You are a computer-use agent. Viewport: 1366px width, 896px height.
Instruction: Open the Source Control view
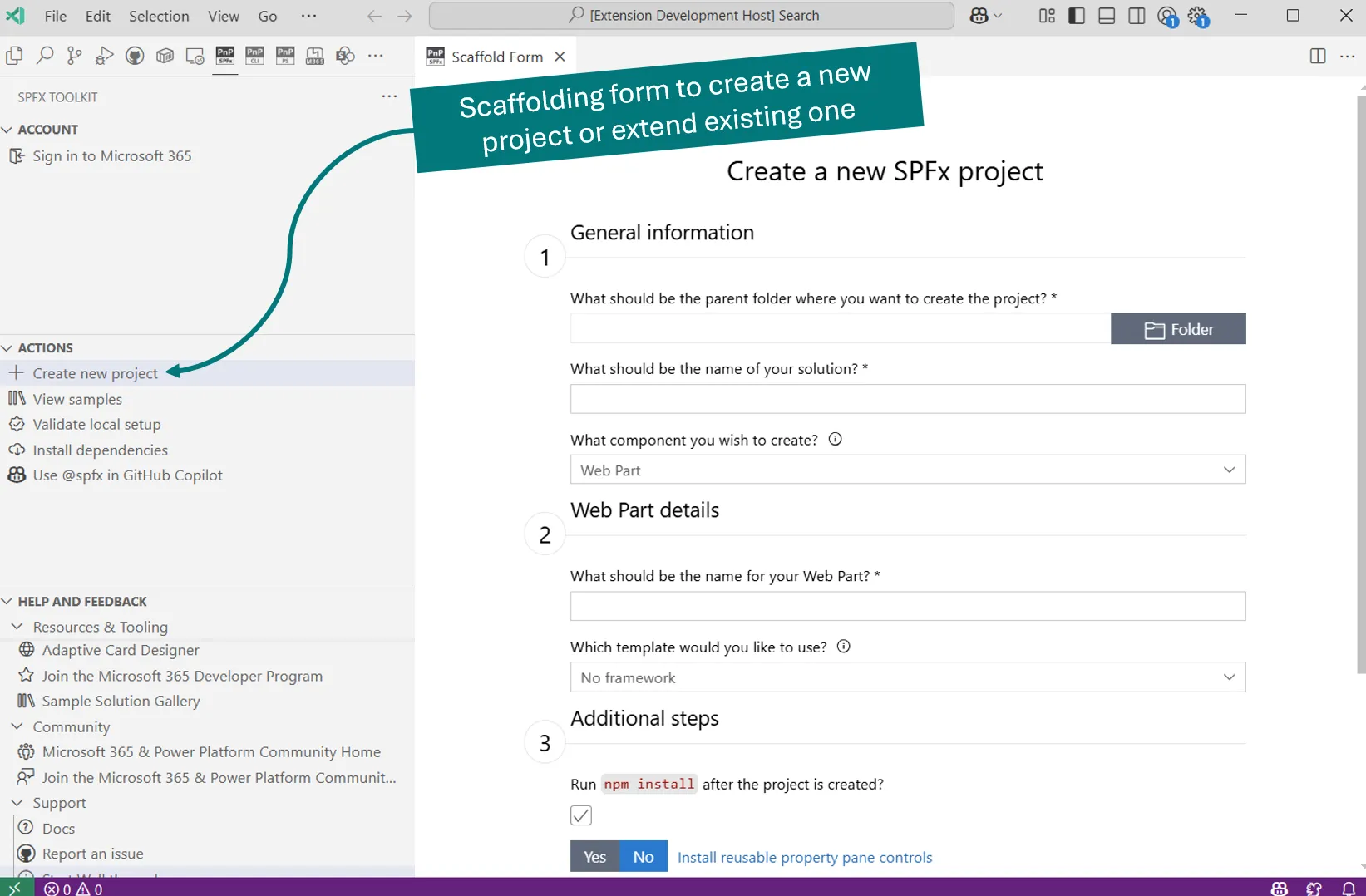point(75,56)
